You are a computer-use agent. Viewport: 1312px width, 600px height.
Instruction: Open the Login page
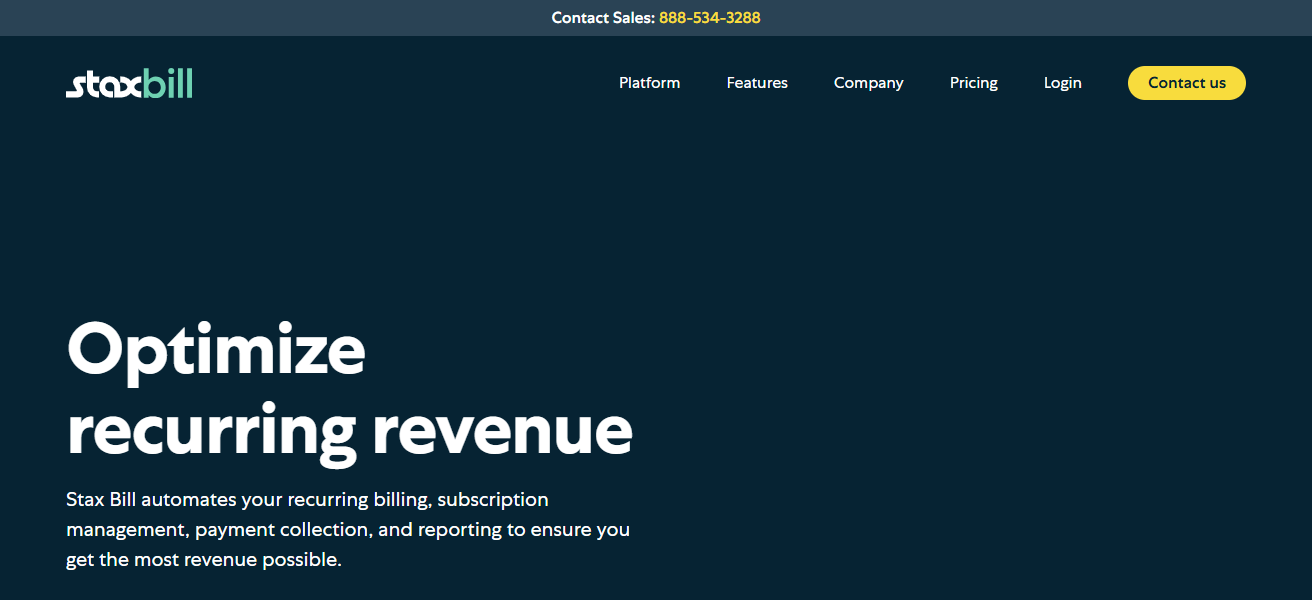click(1062, 83)
